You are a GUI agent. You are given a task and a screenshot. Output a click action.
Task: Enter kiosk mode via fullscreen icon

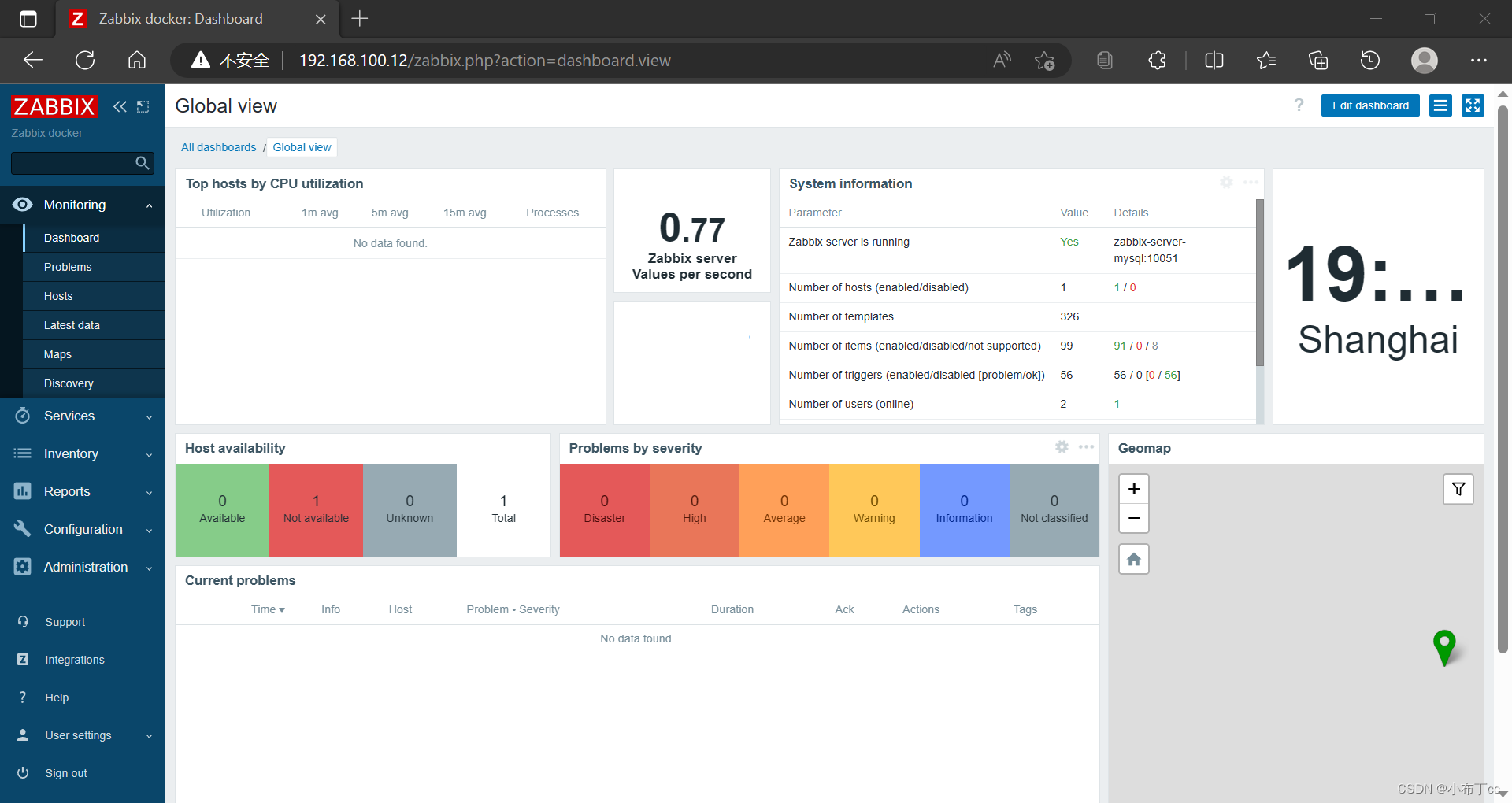coord(1473,105)
